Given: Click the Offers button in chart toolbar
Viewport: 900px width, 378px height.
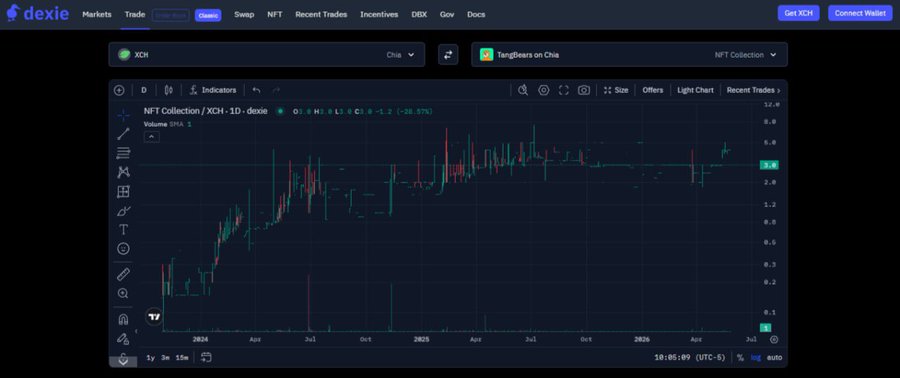Looking at the screenshot, I should tap(653, 90).
